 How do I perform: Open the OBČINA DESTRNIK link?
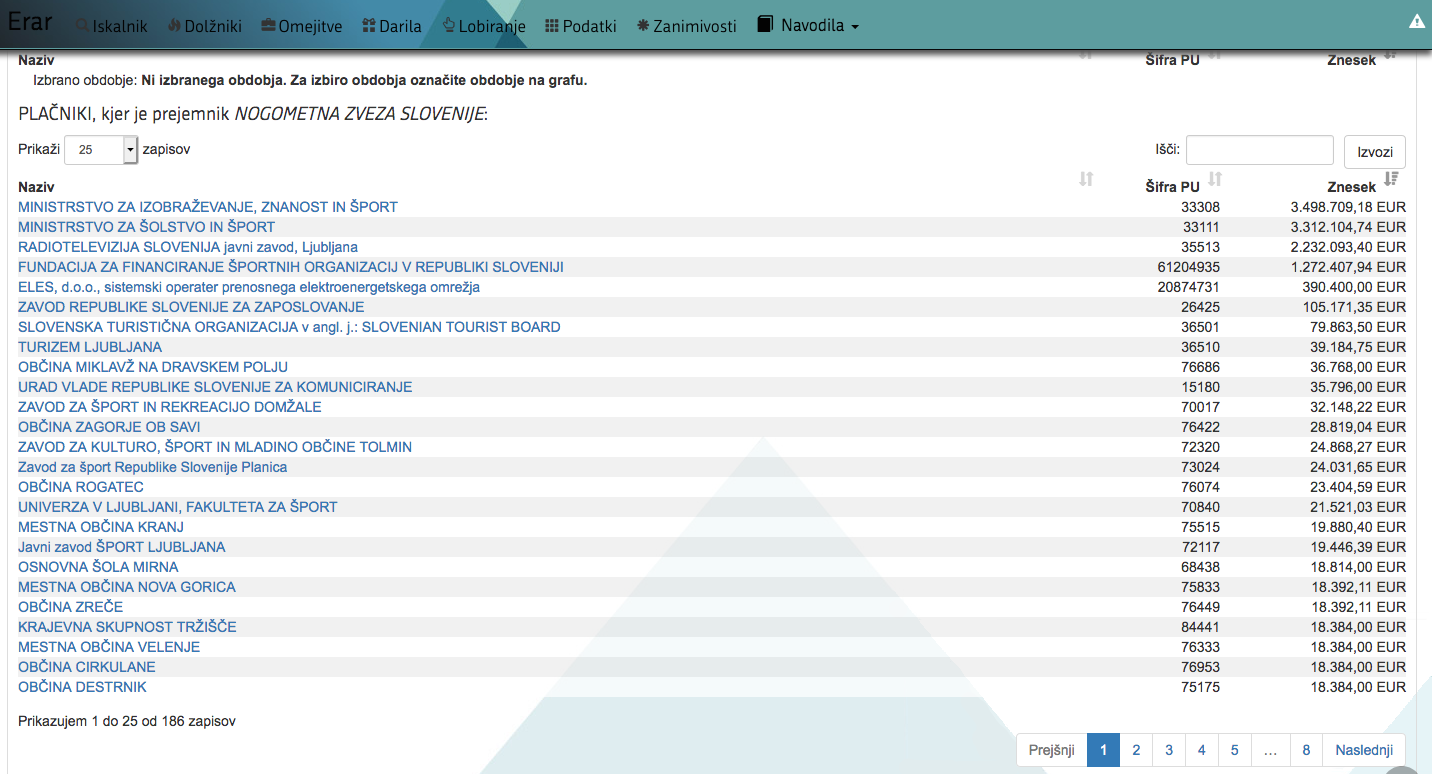click(x=82, y=687)
